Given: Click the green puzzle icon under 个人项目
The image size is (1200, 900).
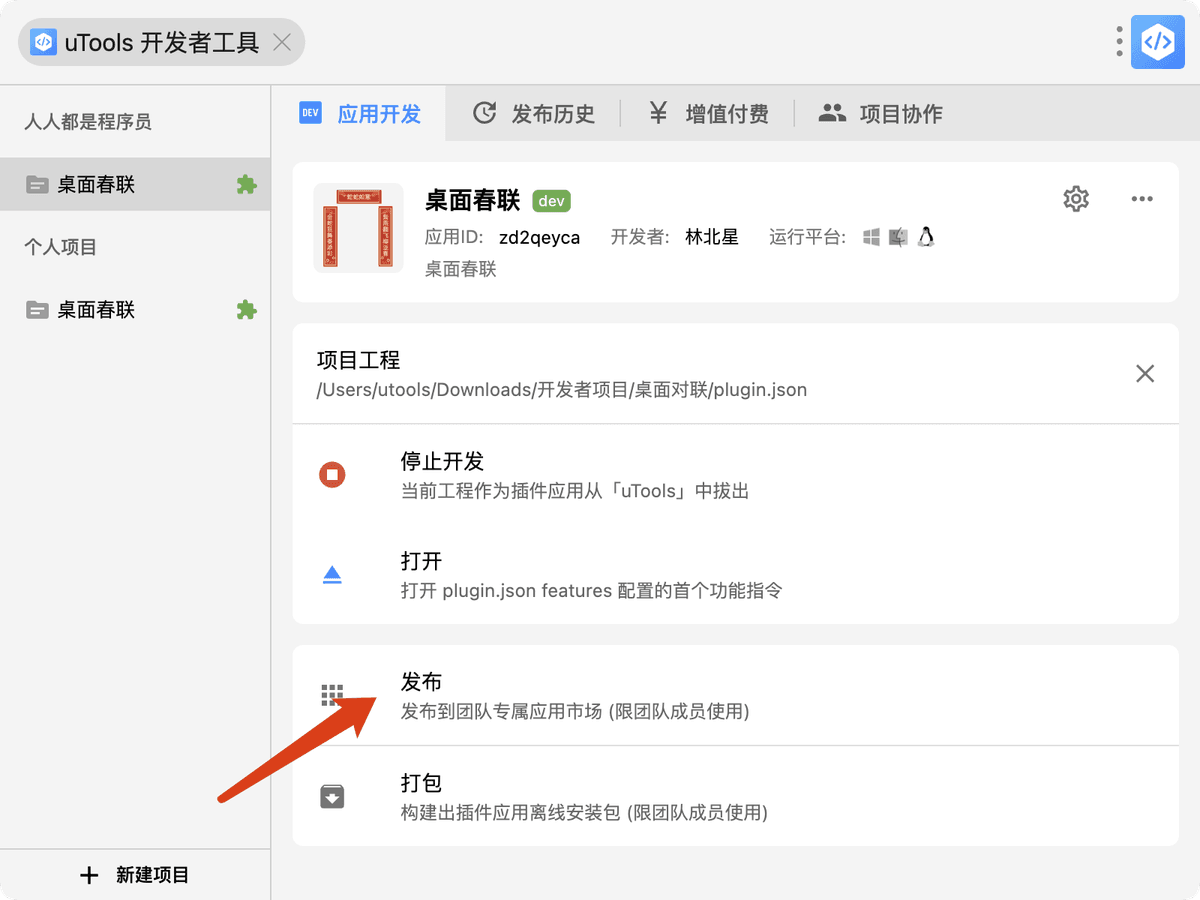Looking at the screenshot, I should [246, 310].
